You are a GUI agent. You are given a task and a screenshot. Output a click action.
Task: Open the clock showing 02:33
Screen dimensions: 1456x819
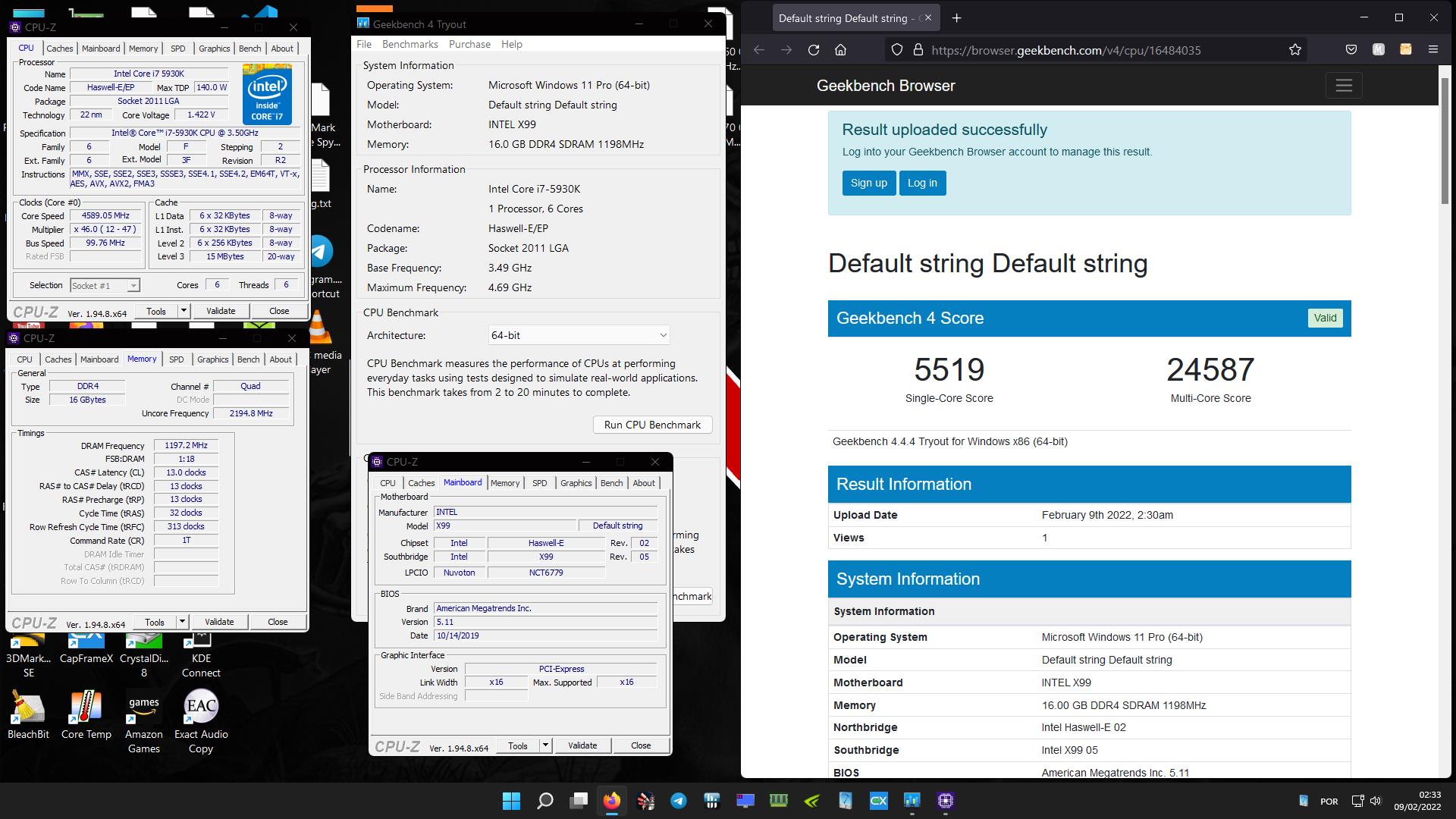[x=1417, y=801]
